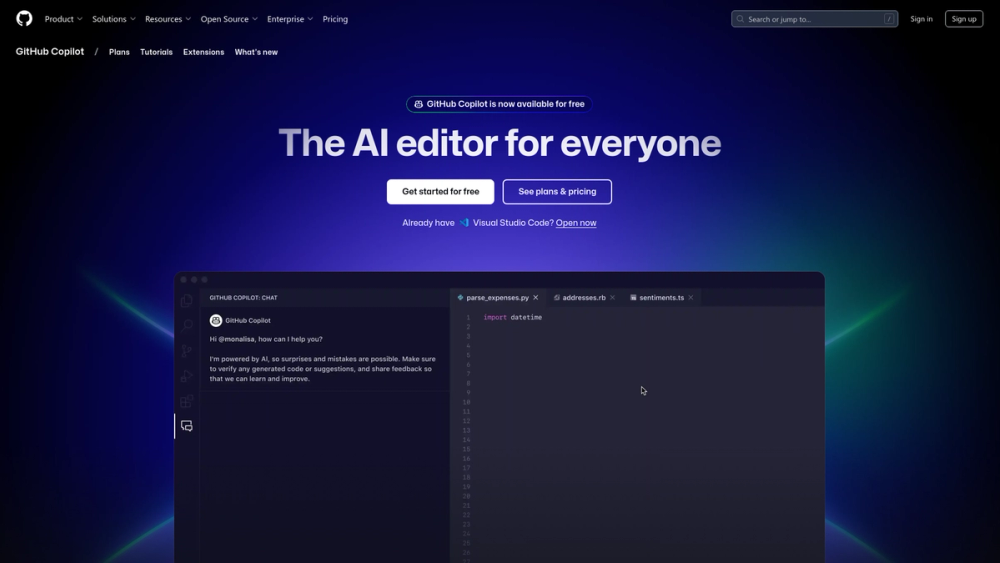Click the TypeScript file icon on sentiments.ts tab
This screenshot has width=1000, height=563.
[633, 297]
